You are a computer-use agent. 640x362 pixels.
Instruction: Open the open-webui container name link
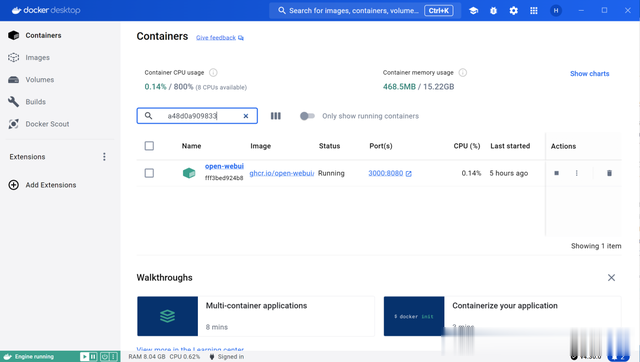click(x=224, y=166)
